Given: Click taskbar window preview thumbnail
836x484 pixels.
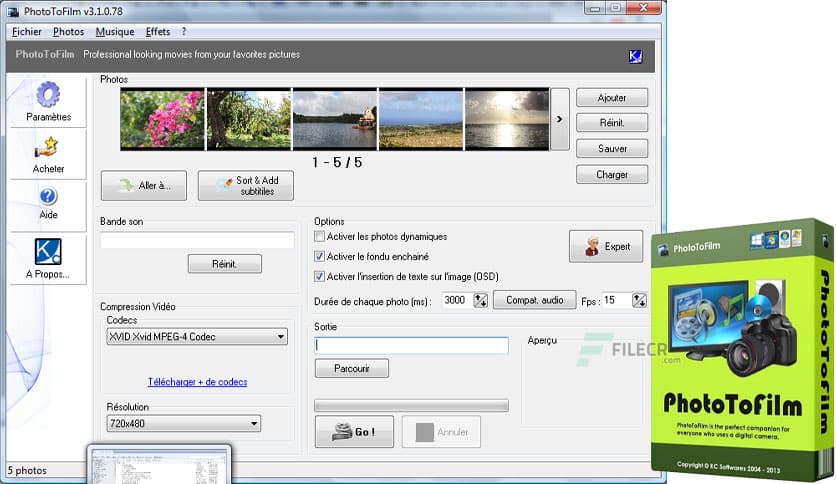Looking at the screenshot, I should coord(159,465).
